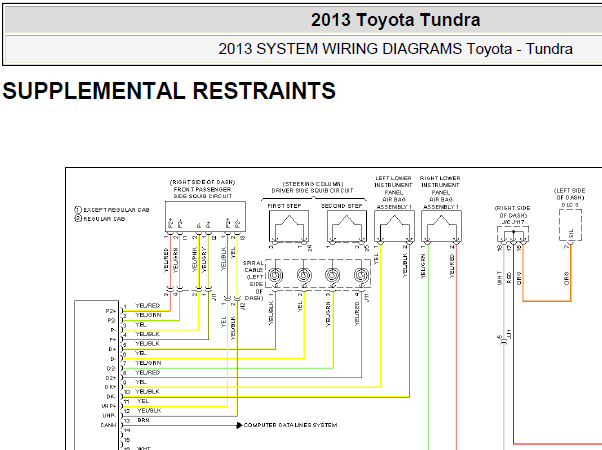Click the arrow pointing to COMPUTER DATA LINES SYSTEM
This screenshot has width=602, height=450.
tap(240, 425)
